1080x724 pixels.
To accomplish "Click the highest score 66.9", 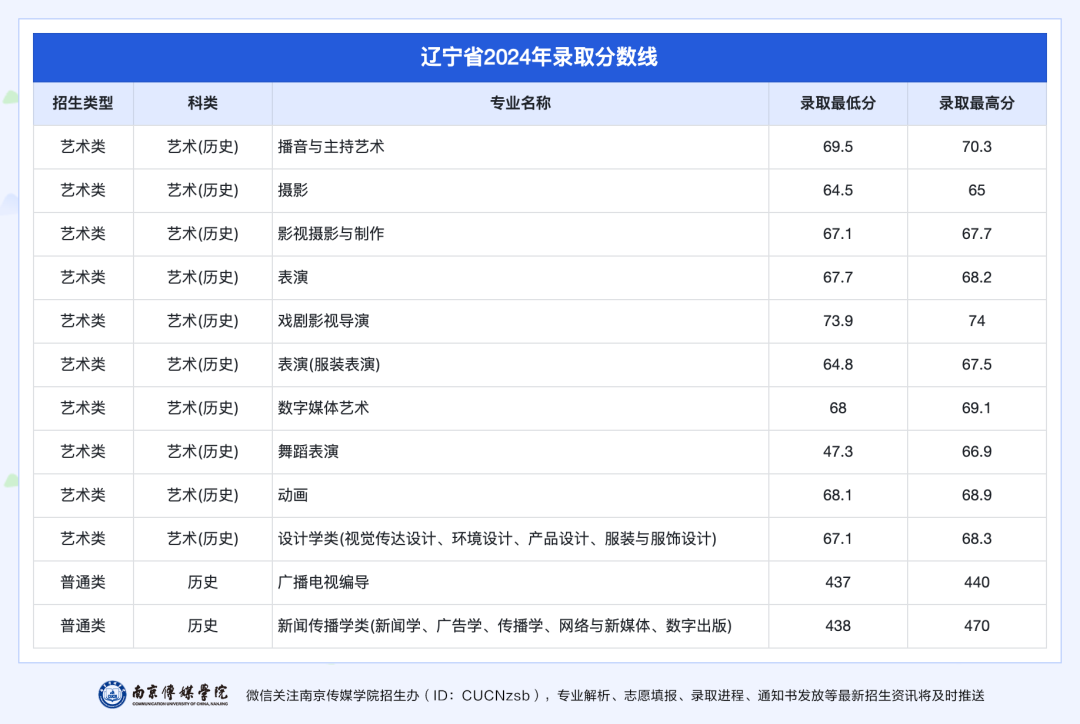I will coord(977,451).
